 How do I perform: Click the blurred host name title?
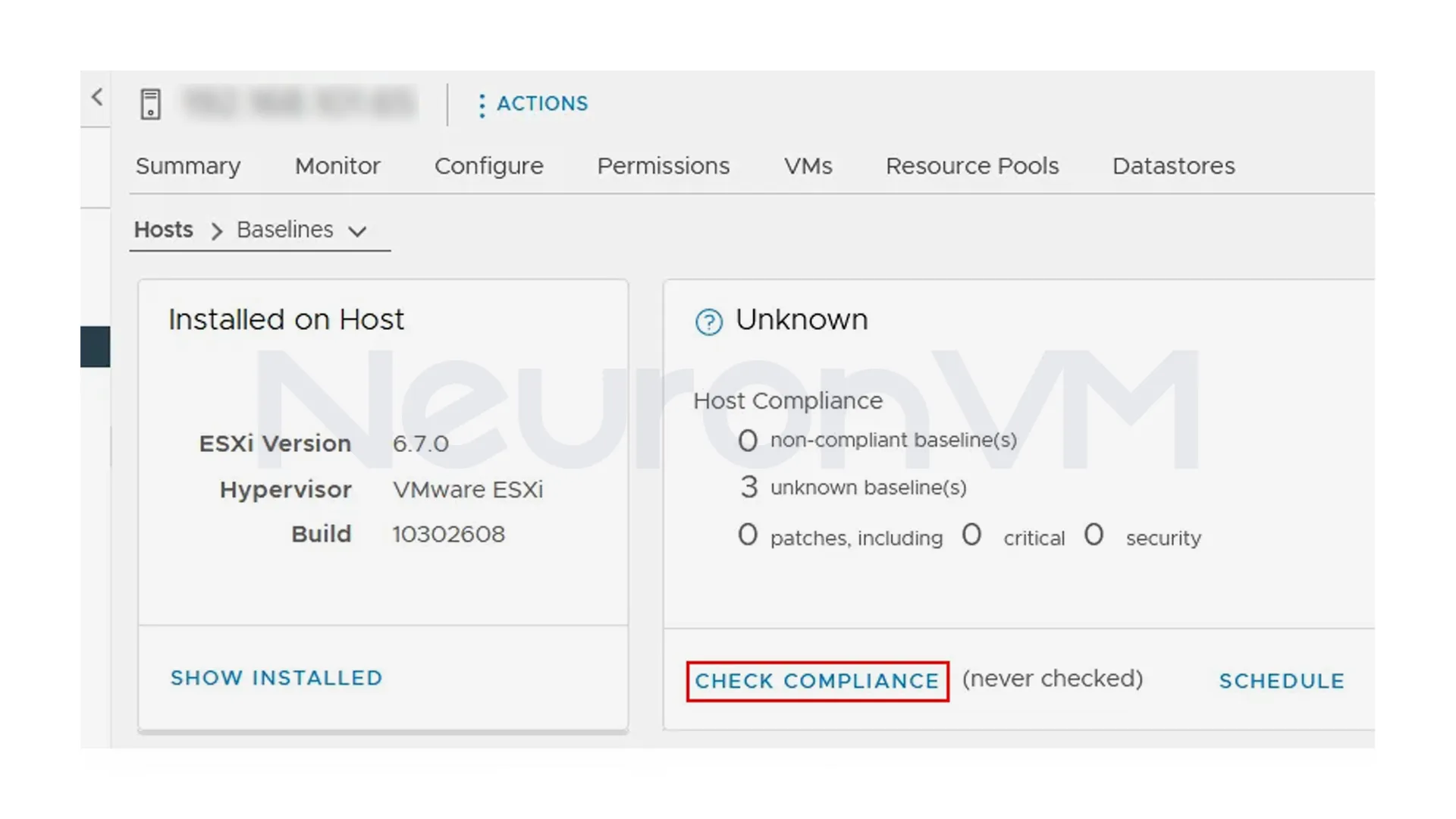(300, 103)
